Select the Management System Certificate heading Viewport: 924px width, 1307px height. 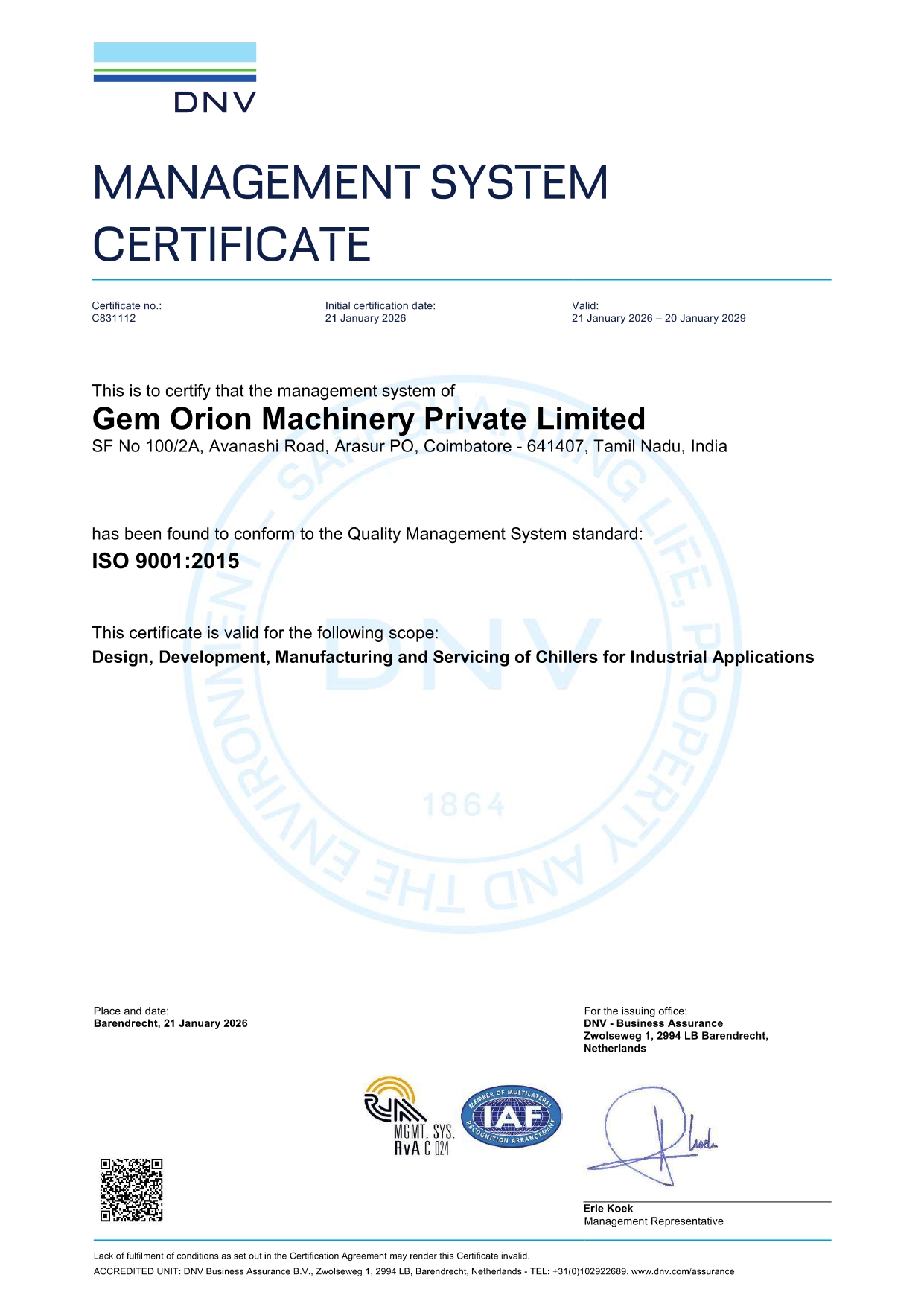click(350, 214)
